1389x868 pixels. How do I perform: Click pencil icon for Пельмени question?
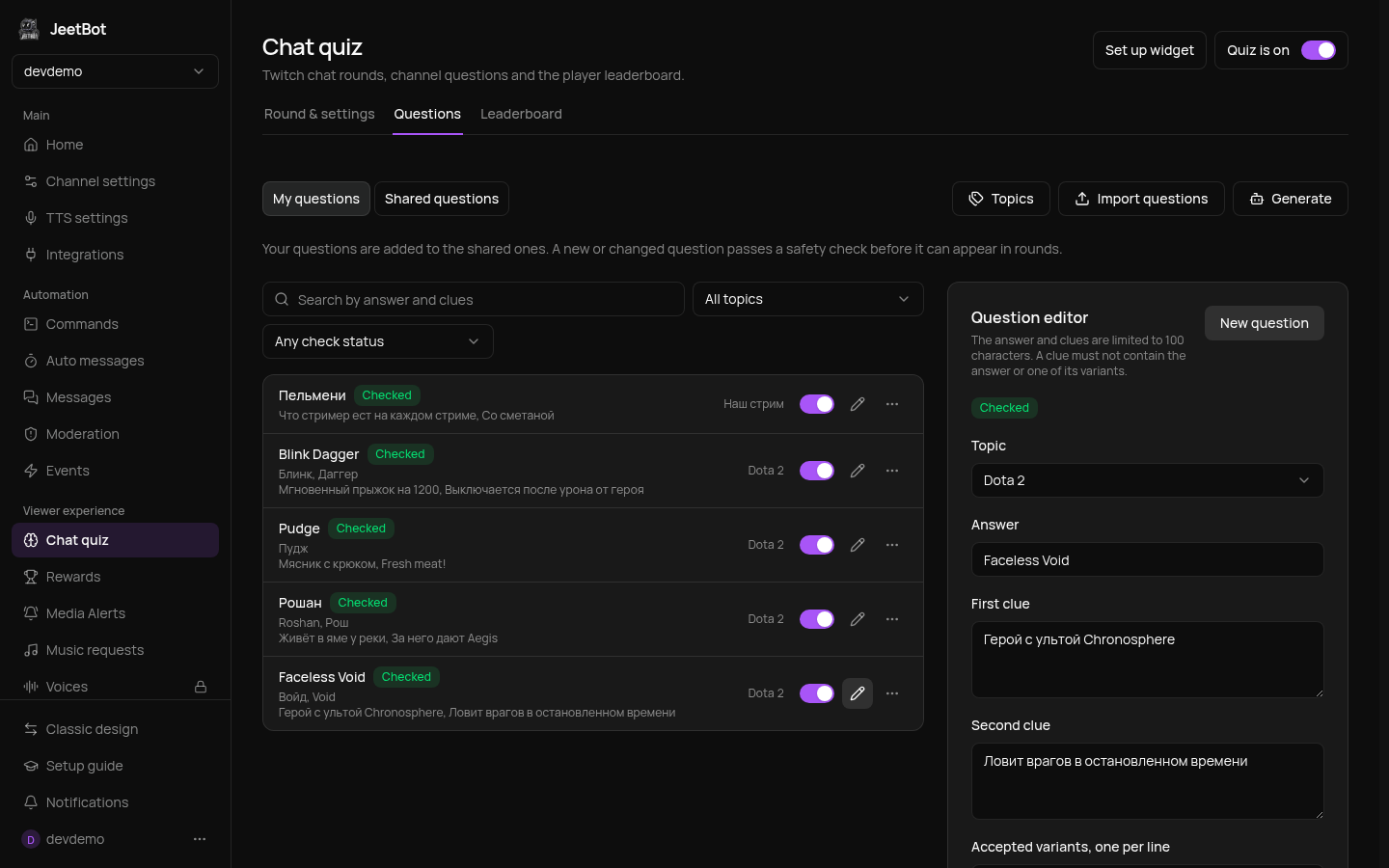(x=858, y=404)
